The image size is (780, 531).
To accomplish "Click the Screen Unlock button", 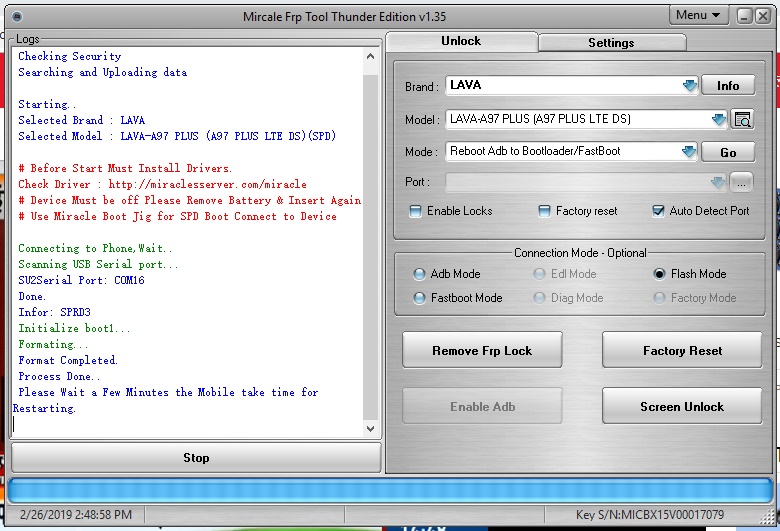I will [x=682, y=406].
